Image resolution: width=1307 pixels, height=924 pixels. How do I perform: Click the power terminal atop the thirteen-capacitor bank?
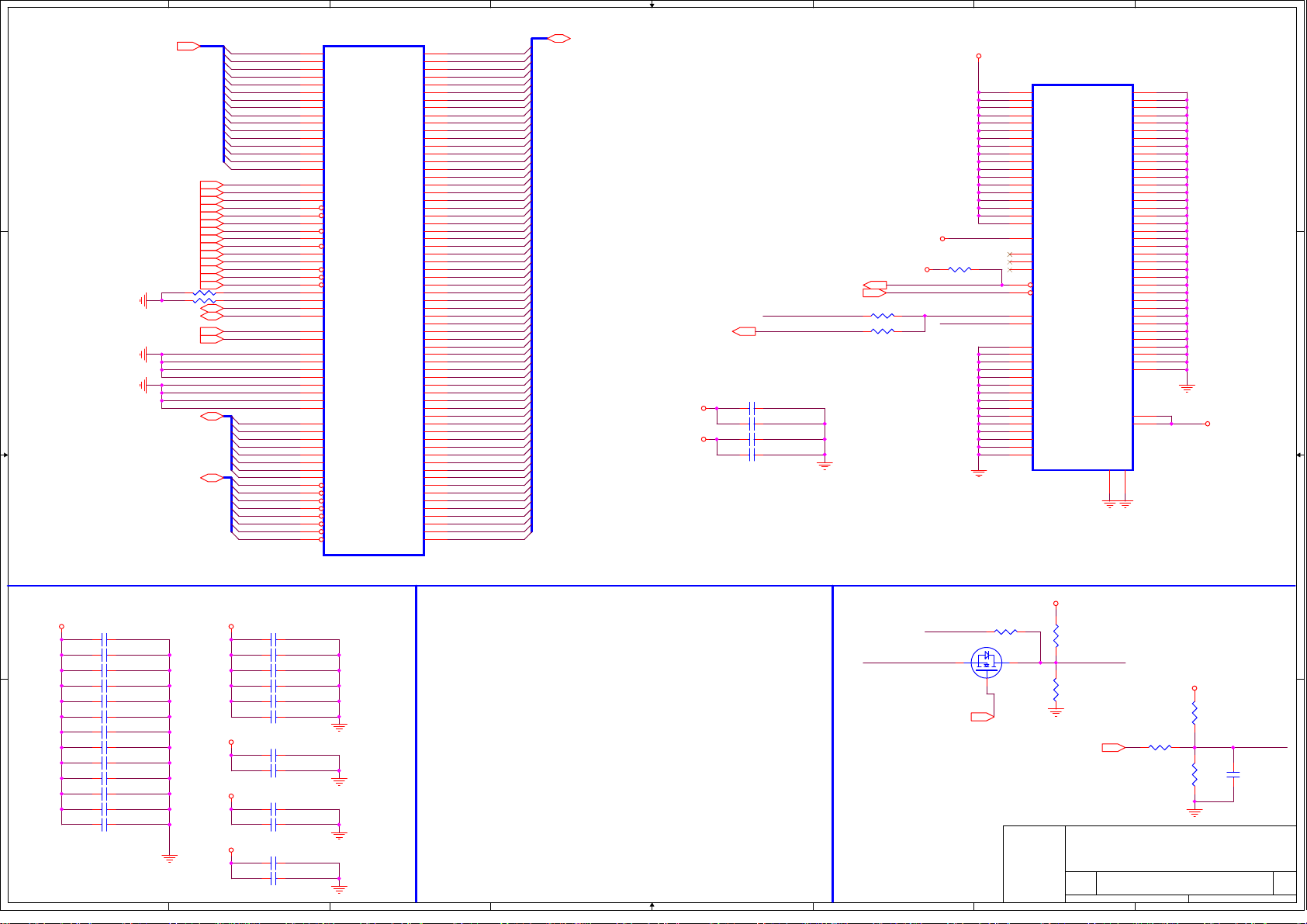[61, 626]
